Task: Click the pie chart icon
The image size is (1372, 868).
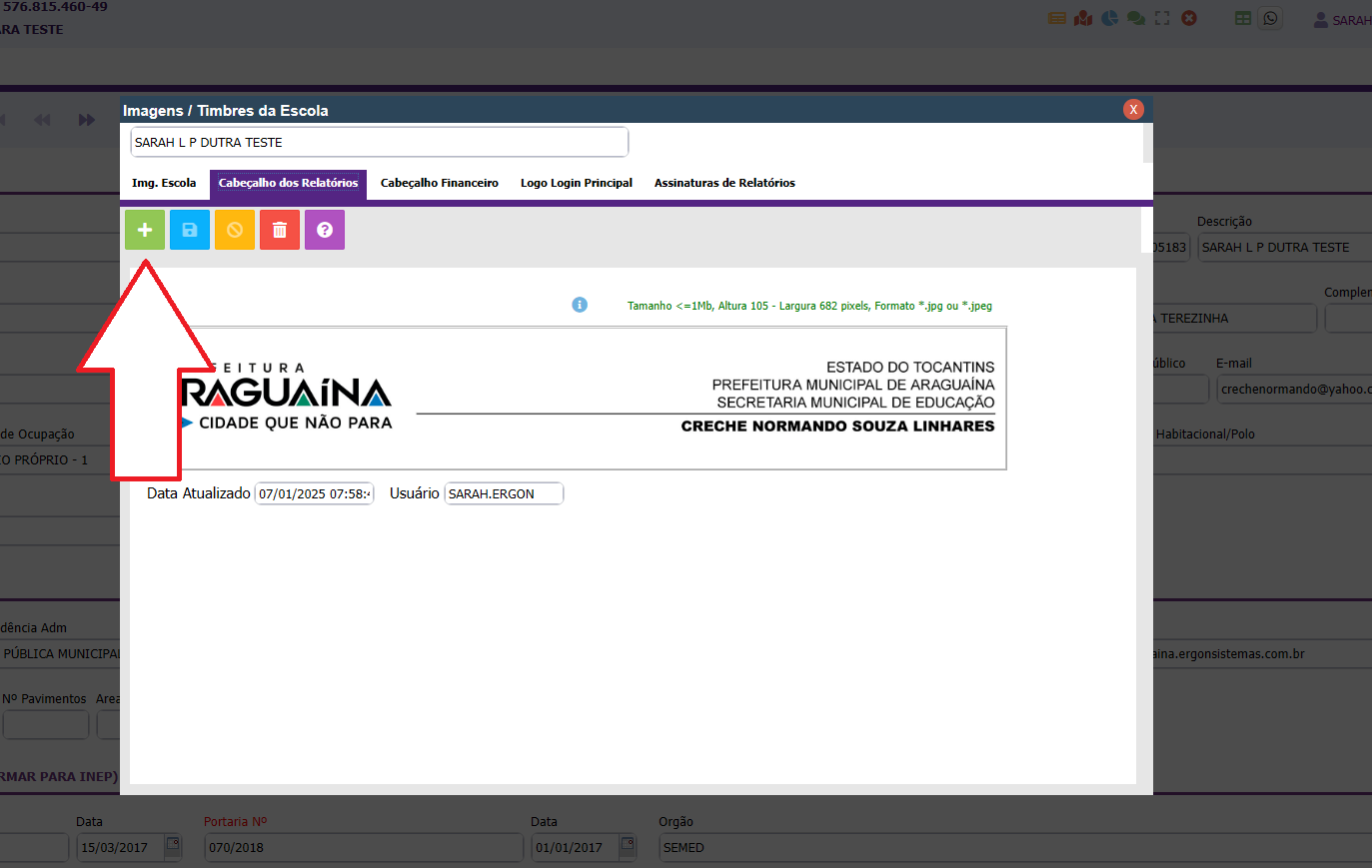Action: click(1109, 18)
